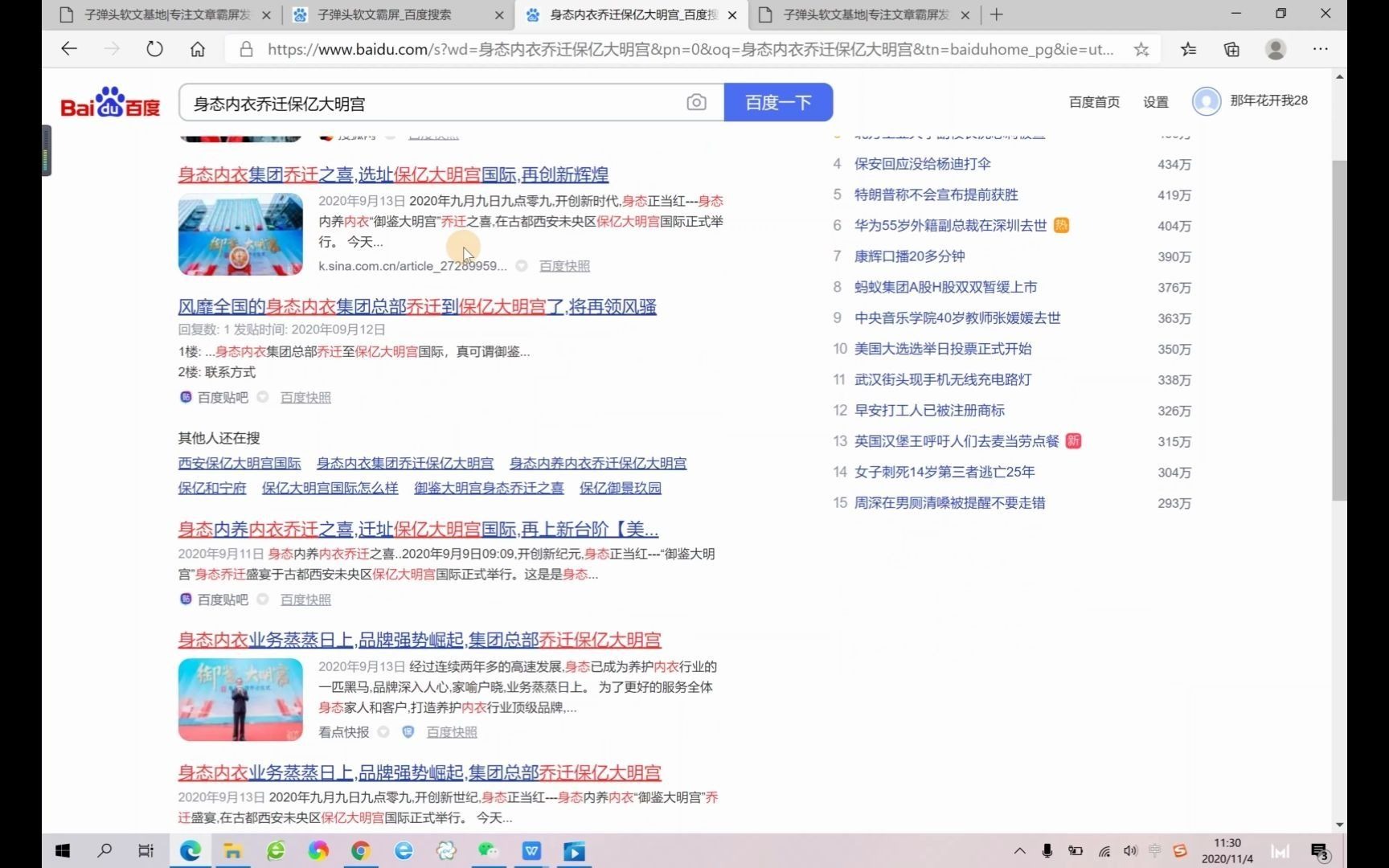Screen dimensions: 1389x868
Task: Open related search 御鉴大明宫身态乔迁之喜
Action: point(489,488)
